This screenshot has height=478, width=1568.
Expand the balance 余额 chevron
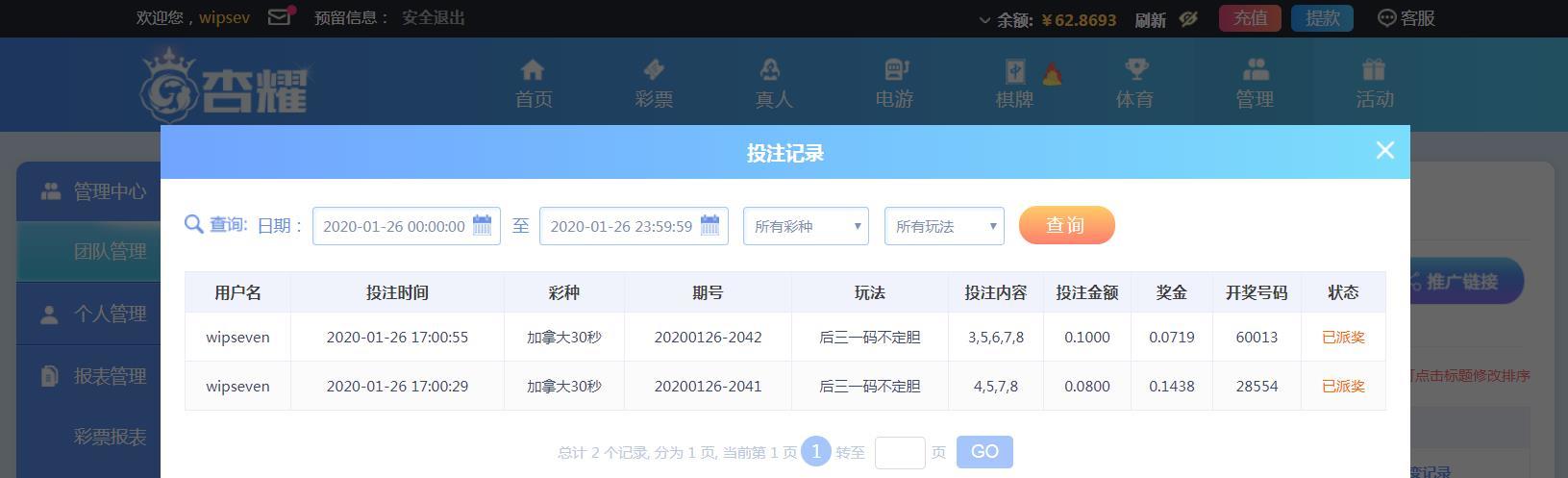984,19
